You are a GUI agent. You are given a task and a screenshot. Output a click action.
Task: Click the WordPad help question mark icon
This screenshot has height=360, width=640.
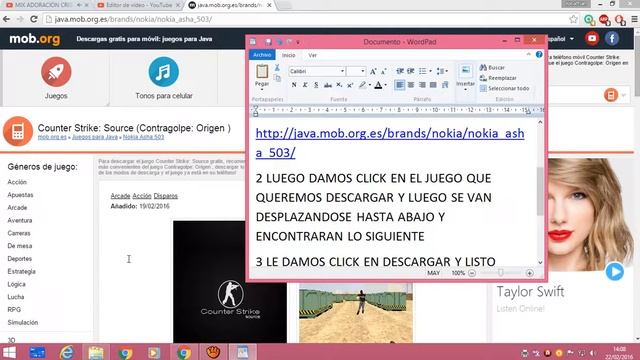(x=539, y=54)
